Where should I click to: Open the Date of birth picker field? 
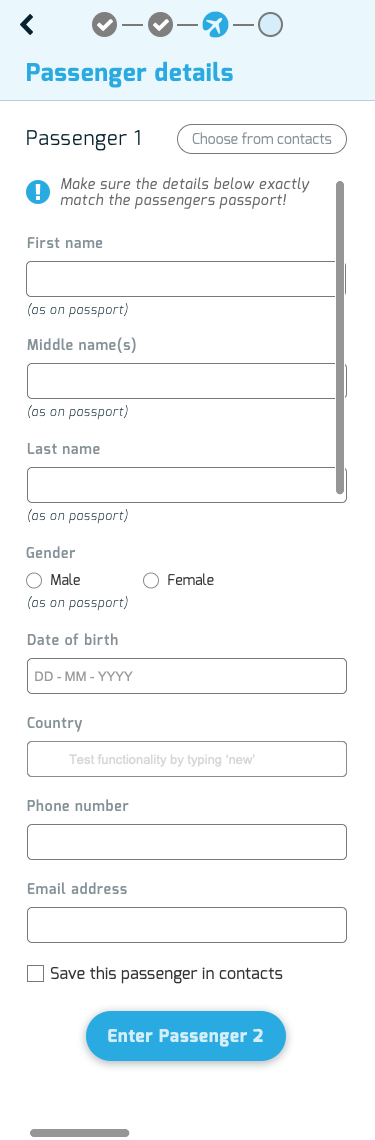(x=187, y=676)
